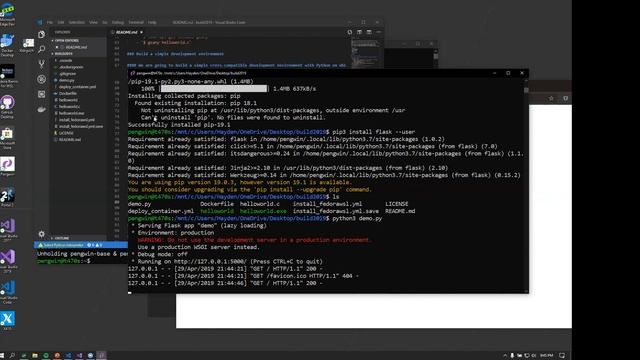Open the Extensions view in VS Code
The height and width of the screenshot is (360, 640).
42,94
